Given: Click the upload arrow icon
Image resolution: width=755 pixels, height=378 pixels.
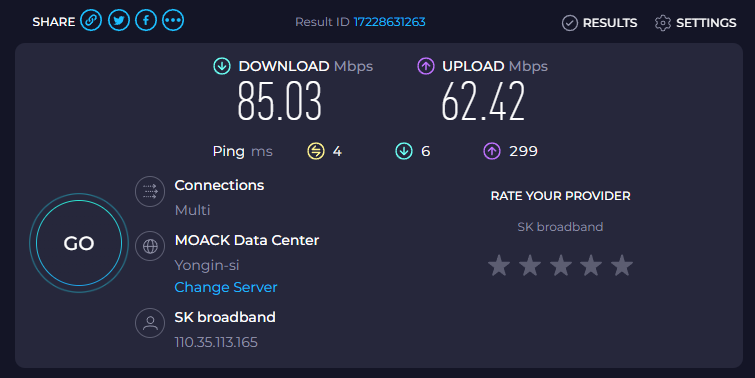Looking at the screenshot, I should pyautogui.click(x=426, y=66).
